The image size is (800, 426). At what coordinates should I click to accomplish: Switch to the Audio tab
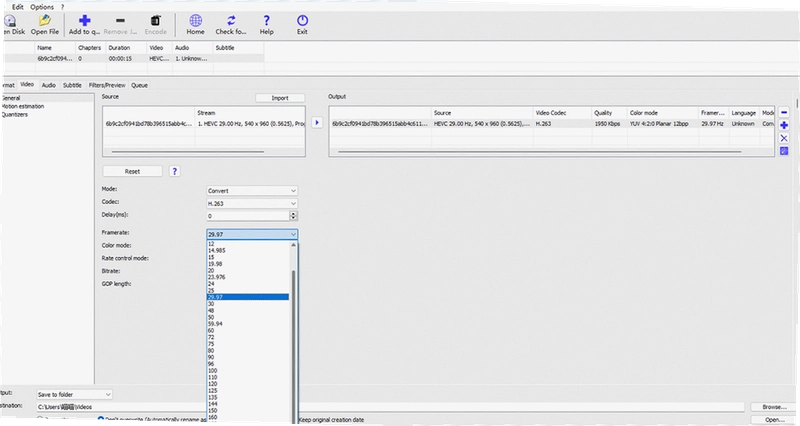(48, 85)
